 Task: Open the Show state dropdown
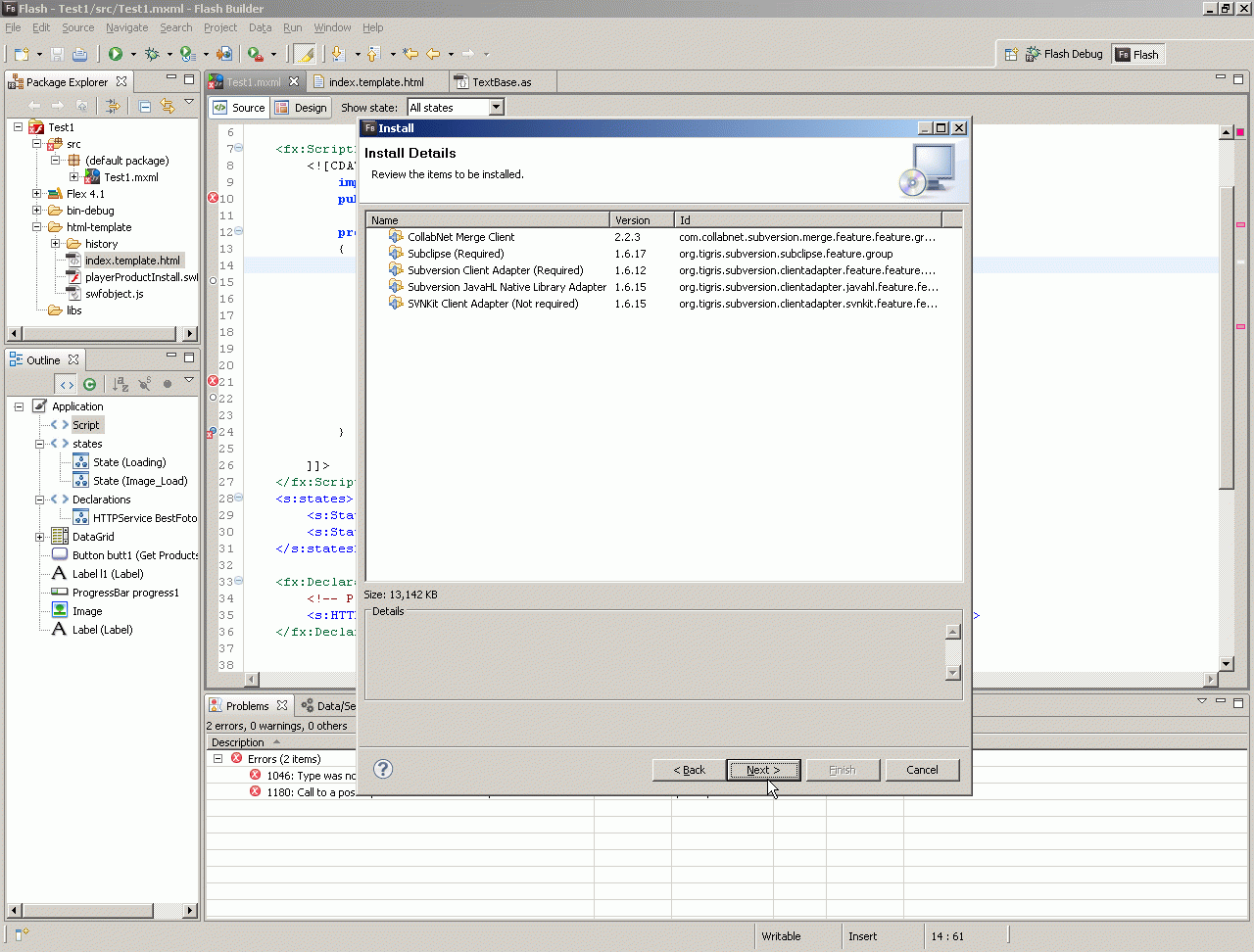pos(496,108)
